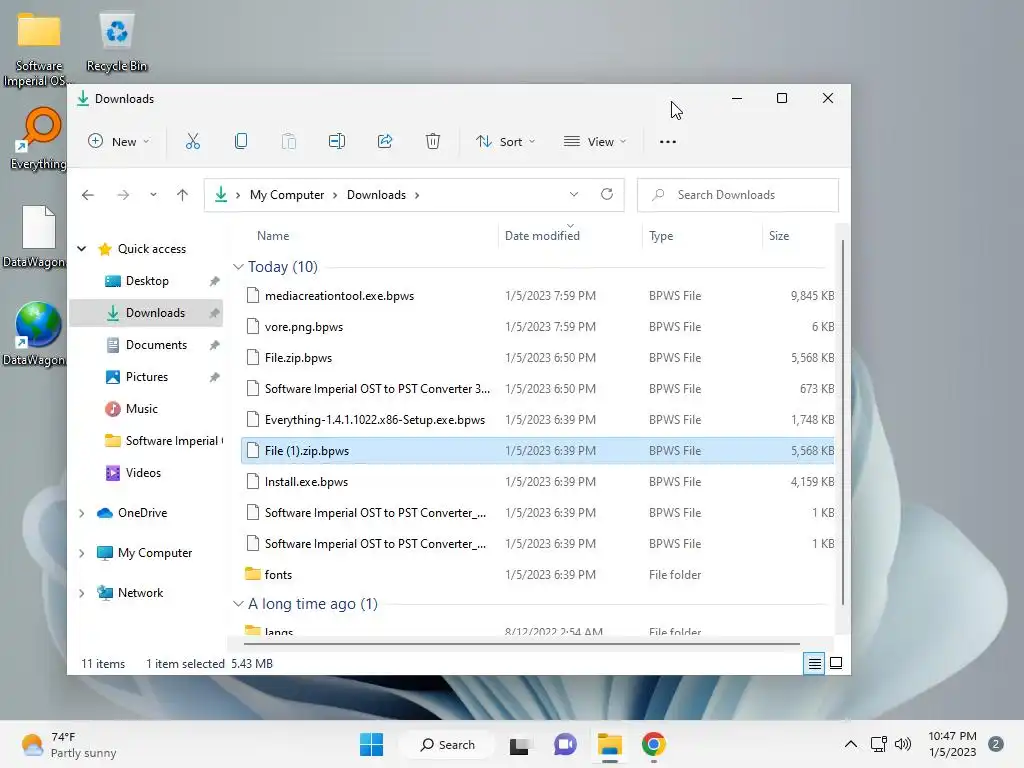Open the See more ellipsis menu
This screenshot has width=1024, height=768.
tap(667, 142)
